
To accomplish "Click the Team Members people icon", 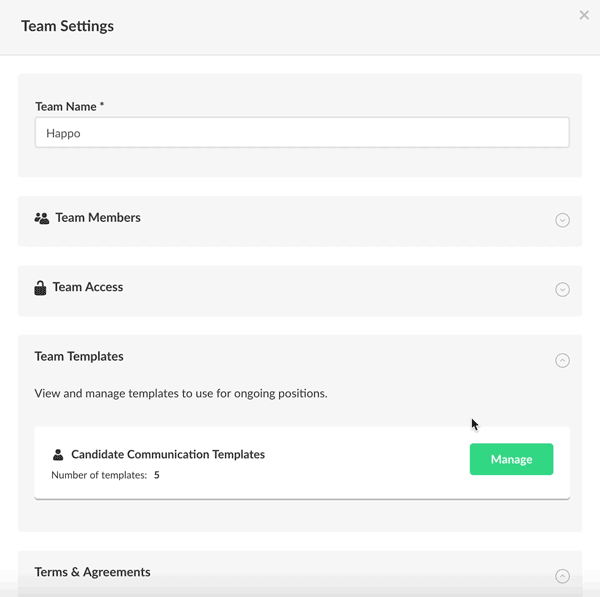I will coord(42,218).
